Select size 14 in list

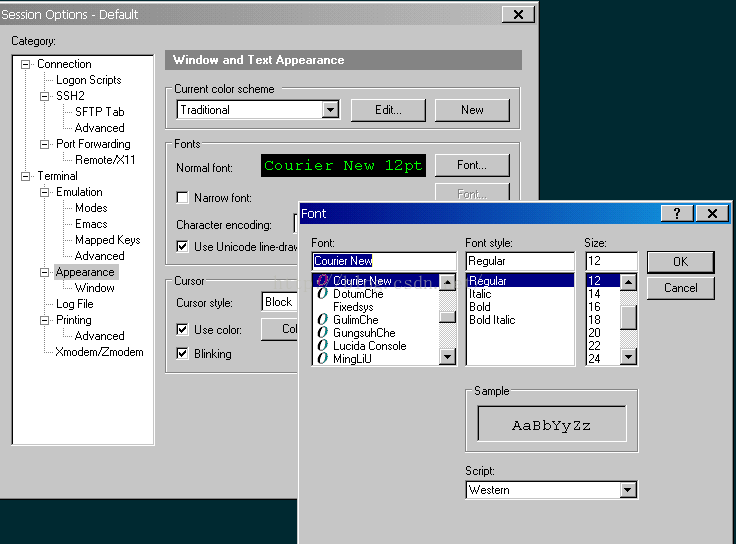(594, 294)
